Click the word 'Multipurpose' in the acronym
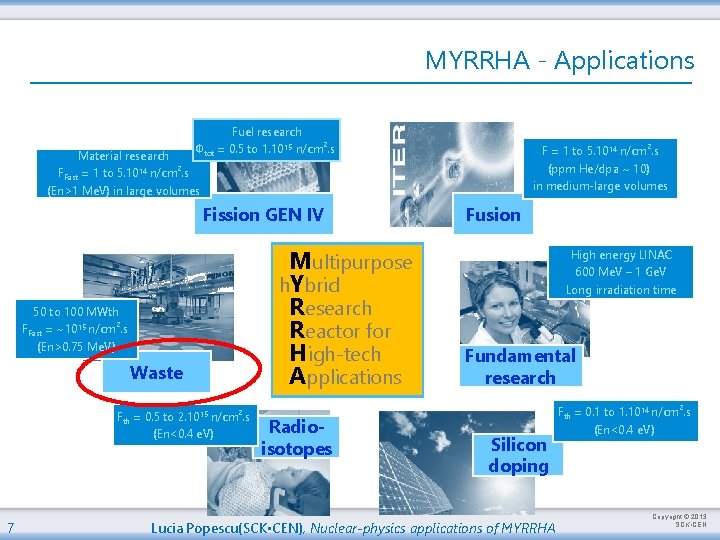The width and height of the screenshot is (720, 540). coord(351,262)
